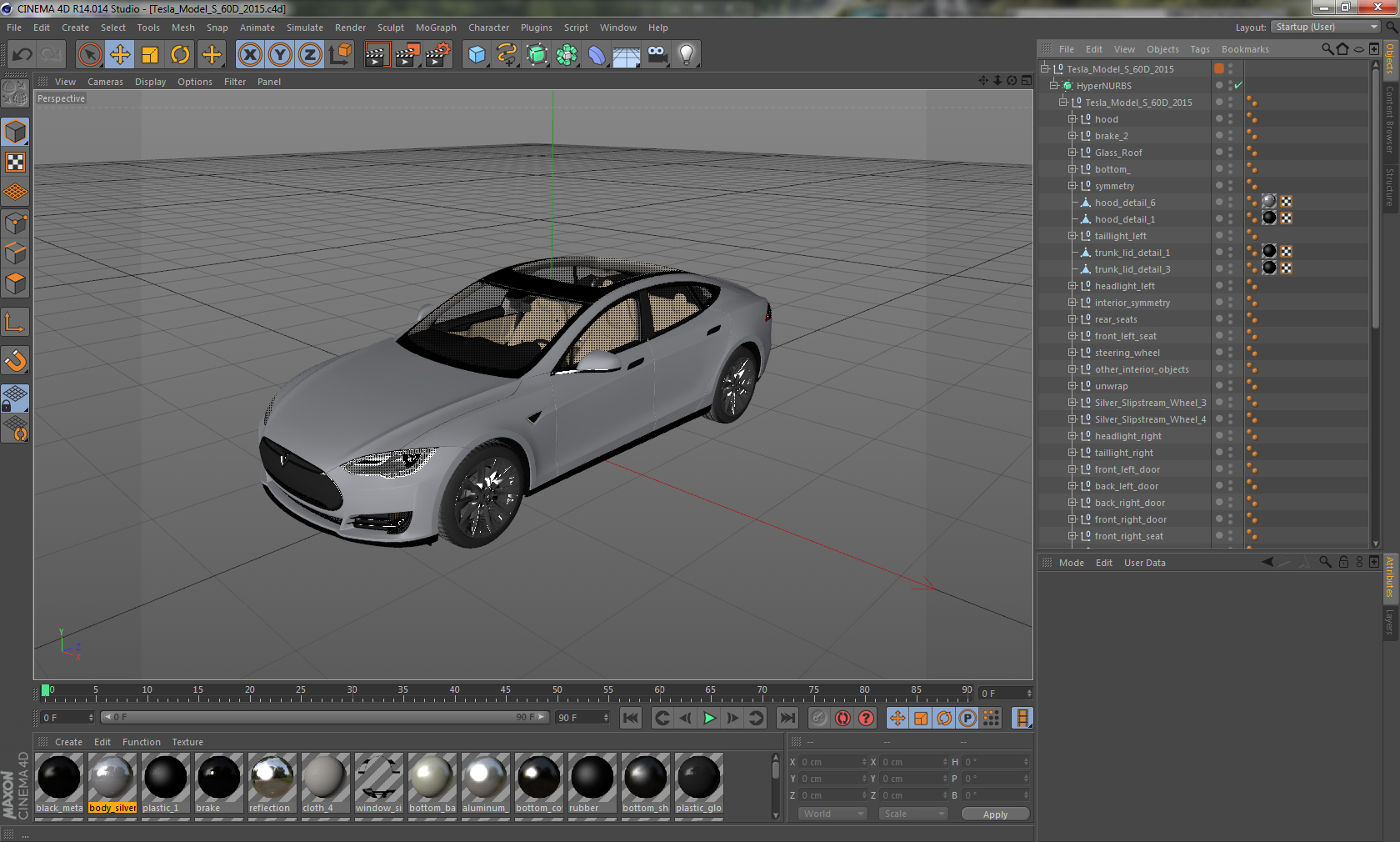Click the Enable Axis icon
The image size is (1400, 842).
[x=16, y=322]
